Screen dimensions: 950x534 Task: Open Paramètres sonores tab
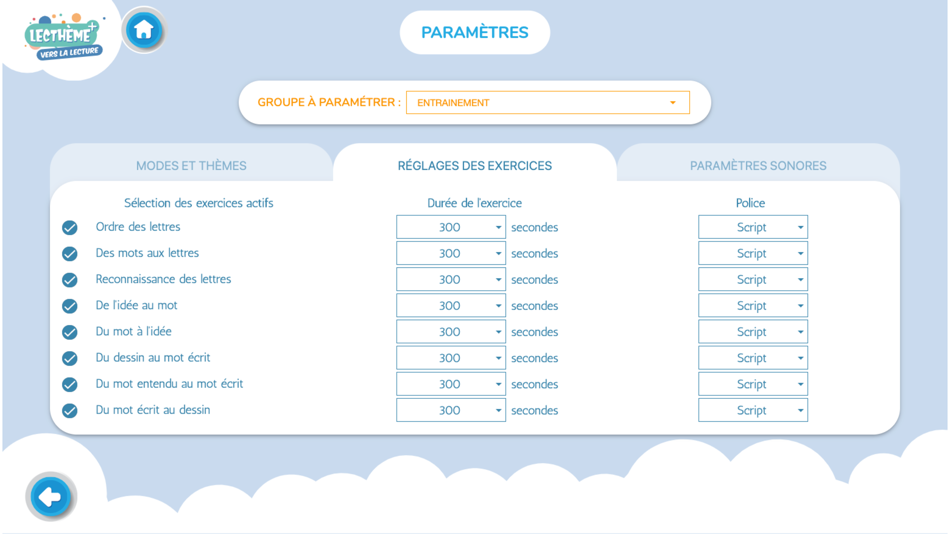758,165
